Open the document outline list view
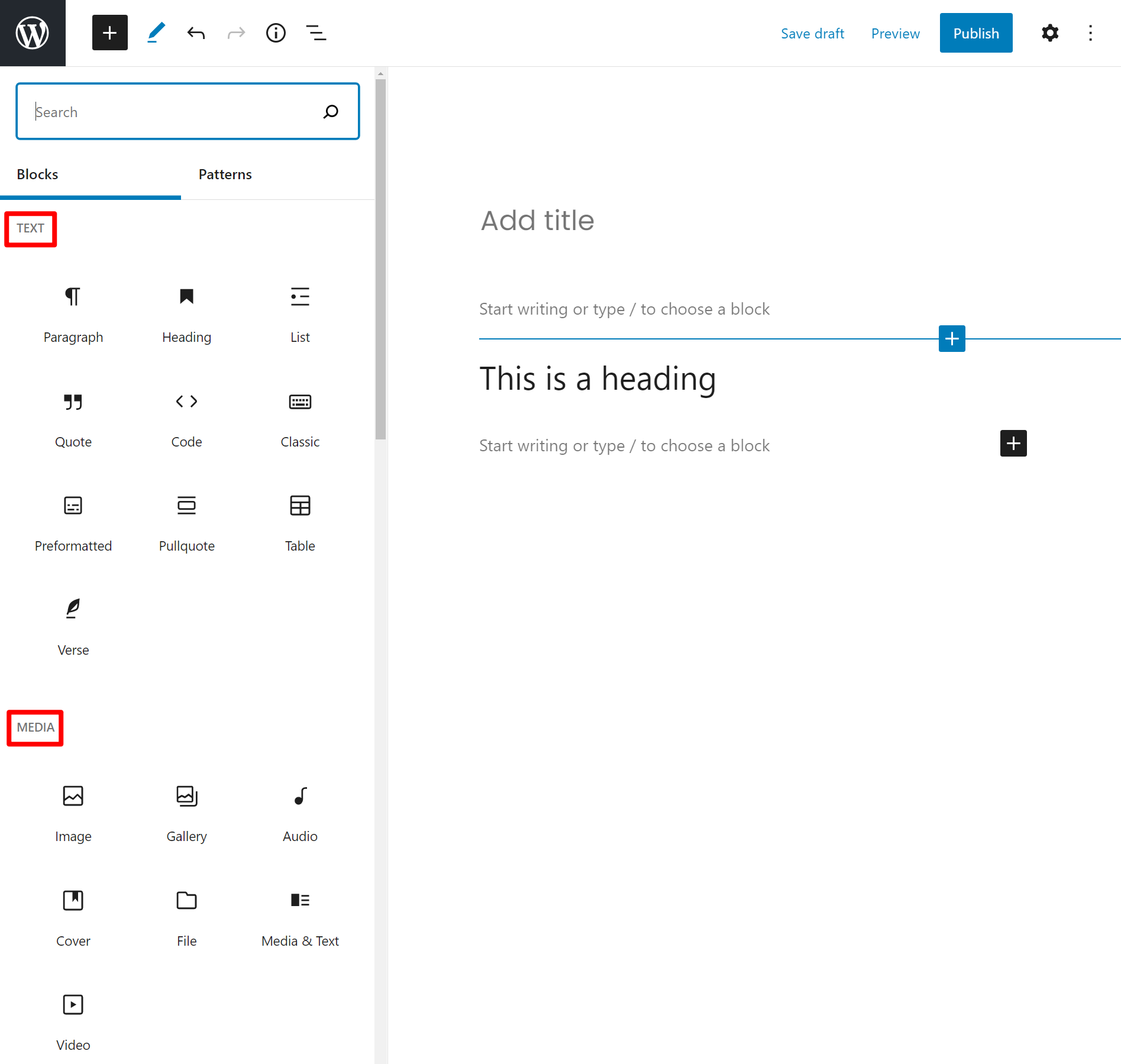1121x1064 pixels. coord(316,33)
